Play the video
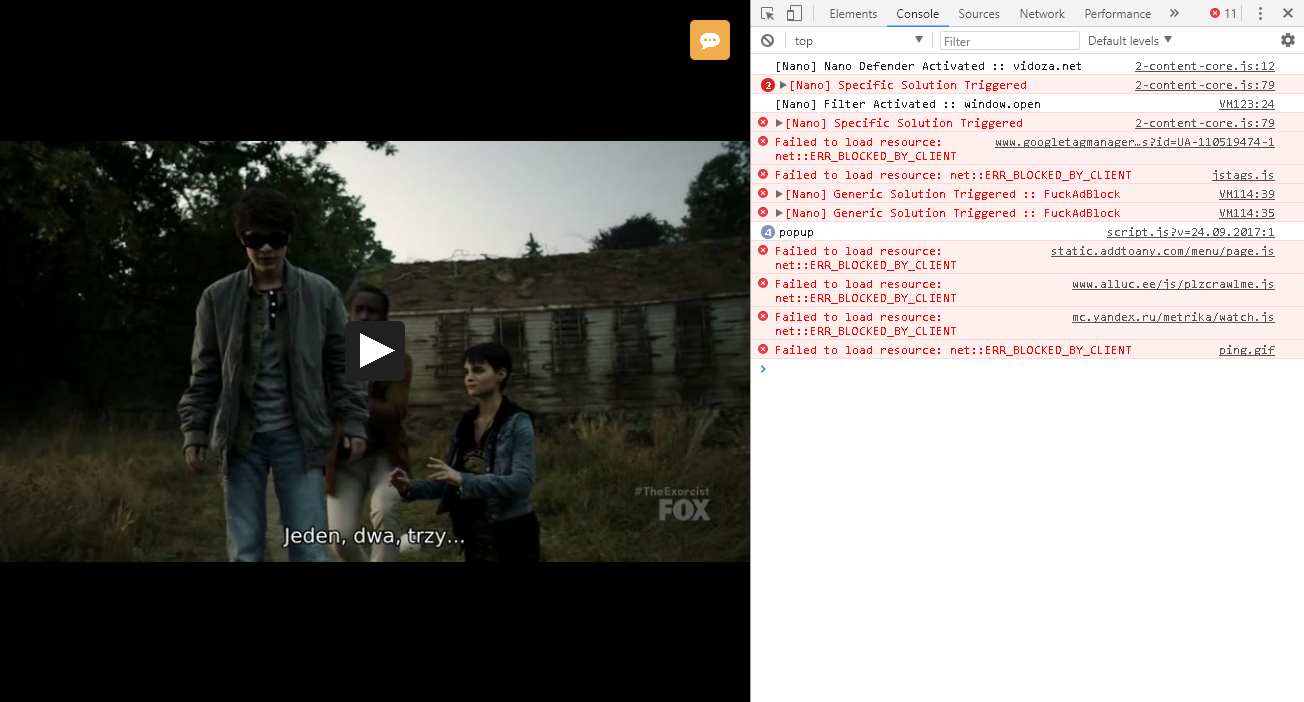The width and height of the screenshot is (1304, 702). coord(375,350)
